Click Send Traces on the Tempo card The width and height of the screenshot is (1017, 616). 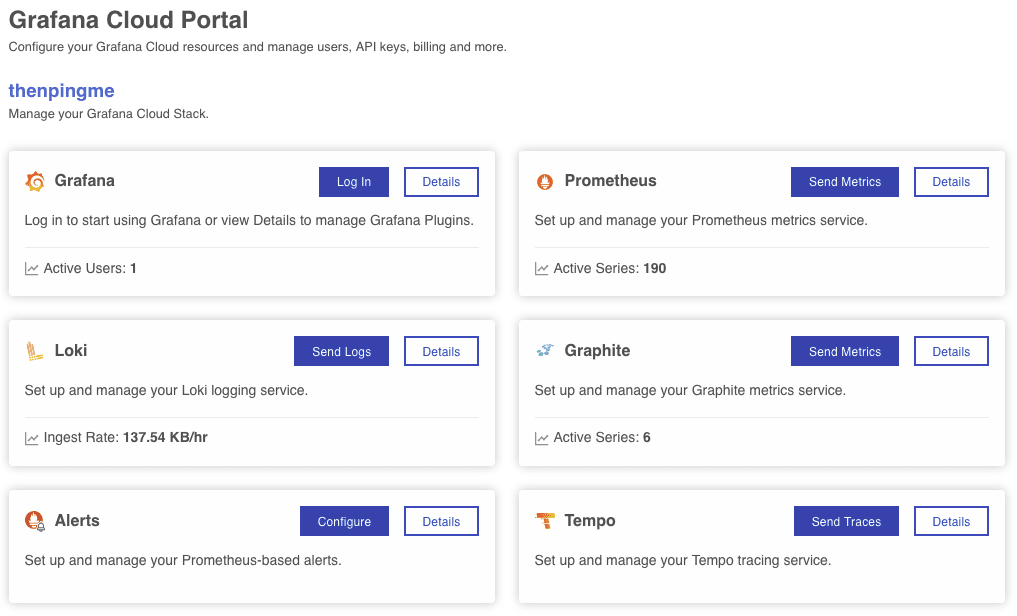click(x=846, y=521)
